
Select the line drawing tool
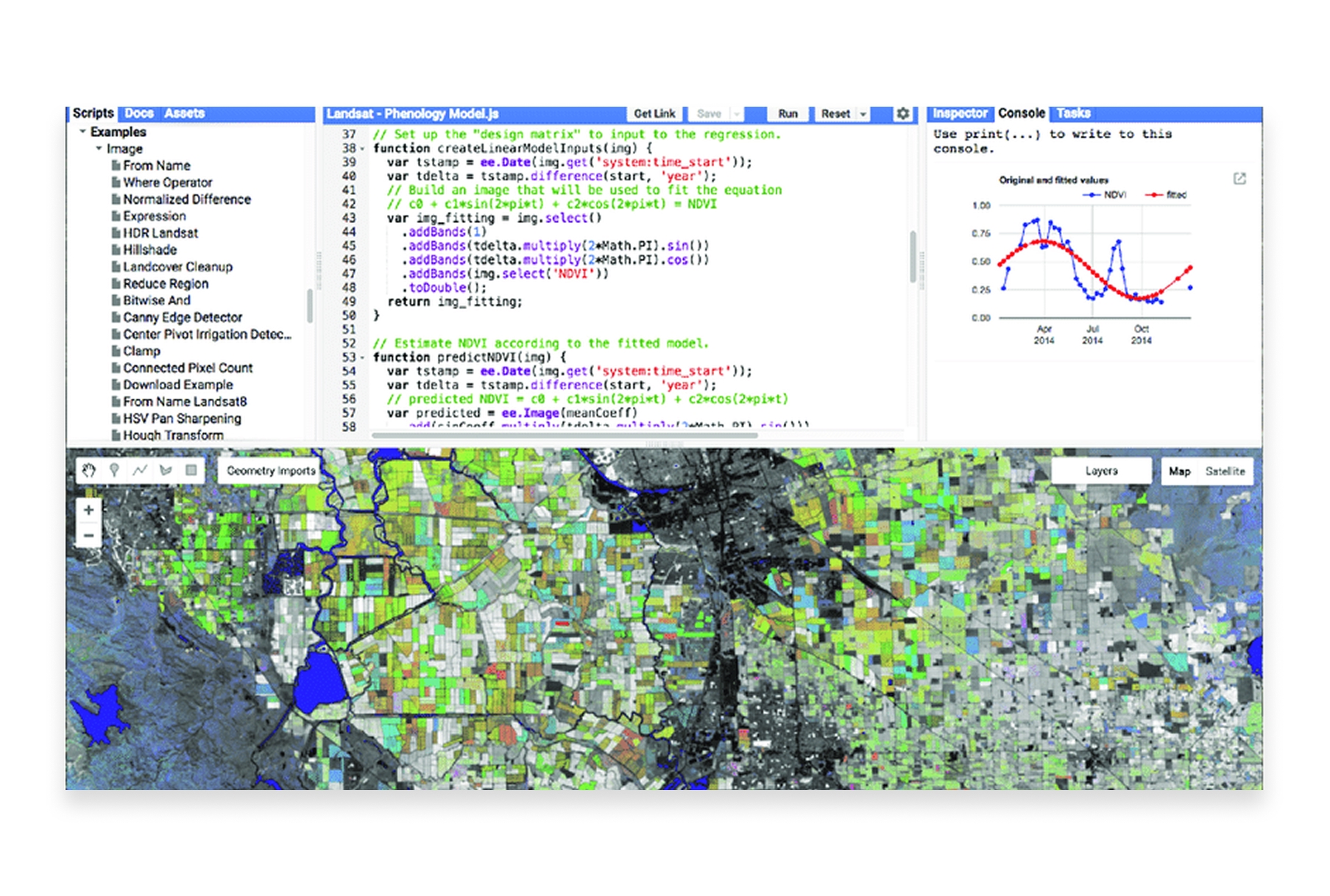141,471
